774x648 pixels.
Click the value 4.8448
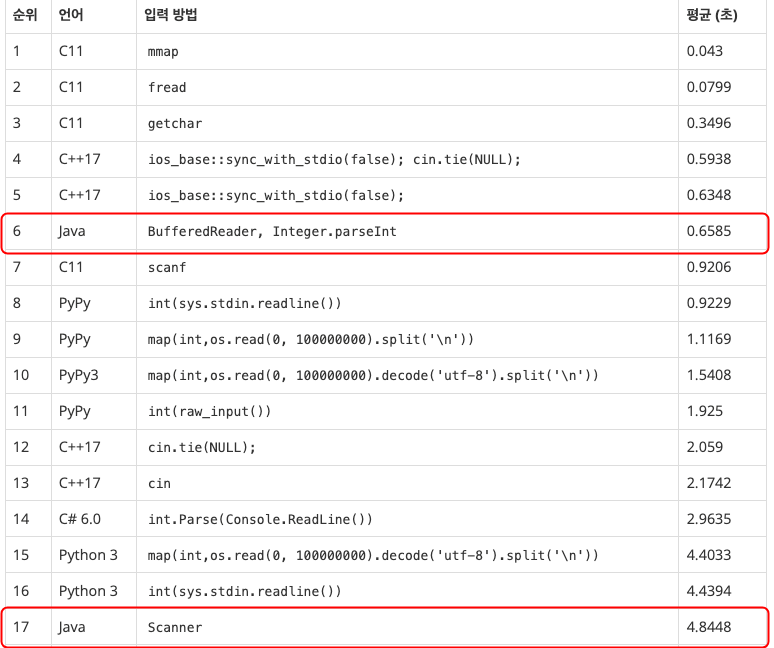(x=708, y=628)
